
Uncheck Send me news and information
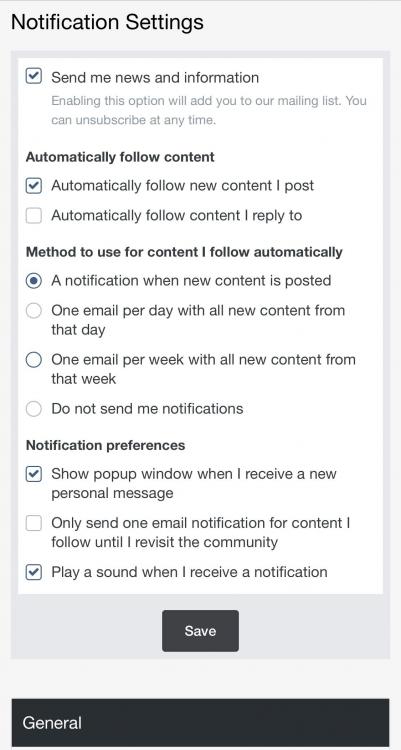[x=33, y=77]
